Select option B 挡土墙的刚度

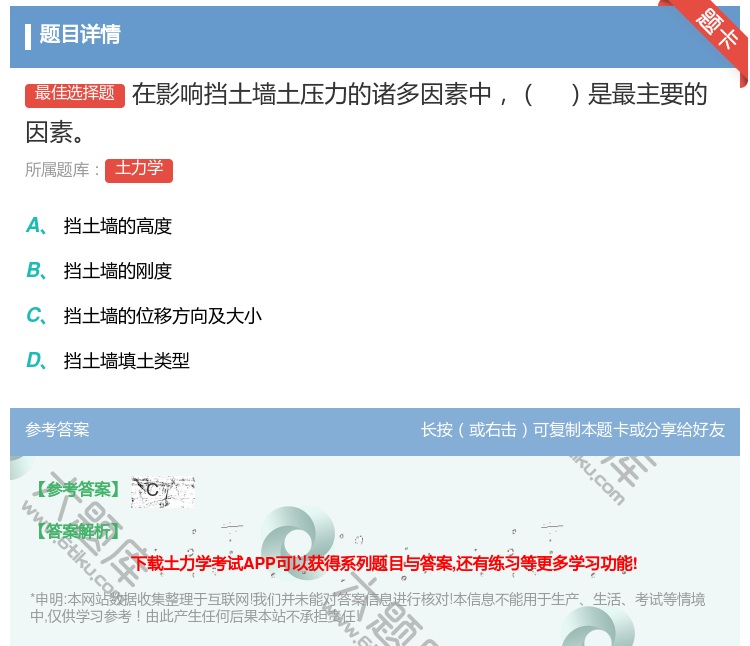[99, 271]
